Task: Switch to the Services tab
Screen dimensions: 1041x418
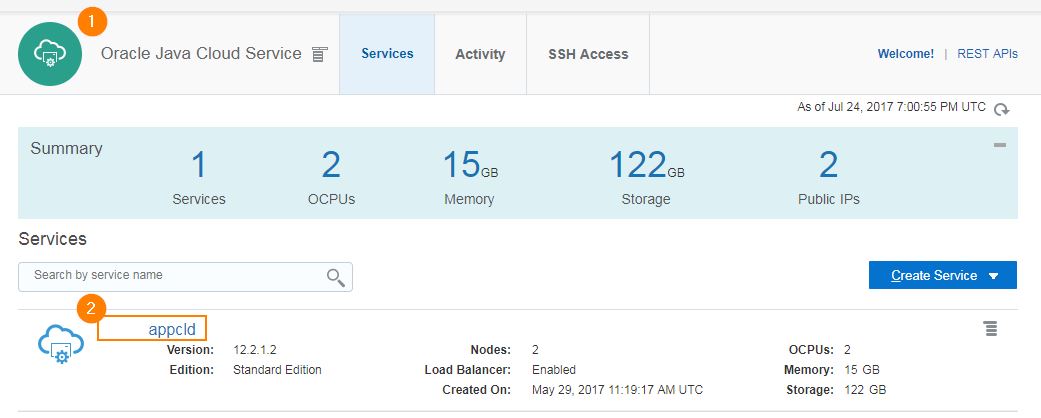Action: click(387, 54)
